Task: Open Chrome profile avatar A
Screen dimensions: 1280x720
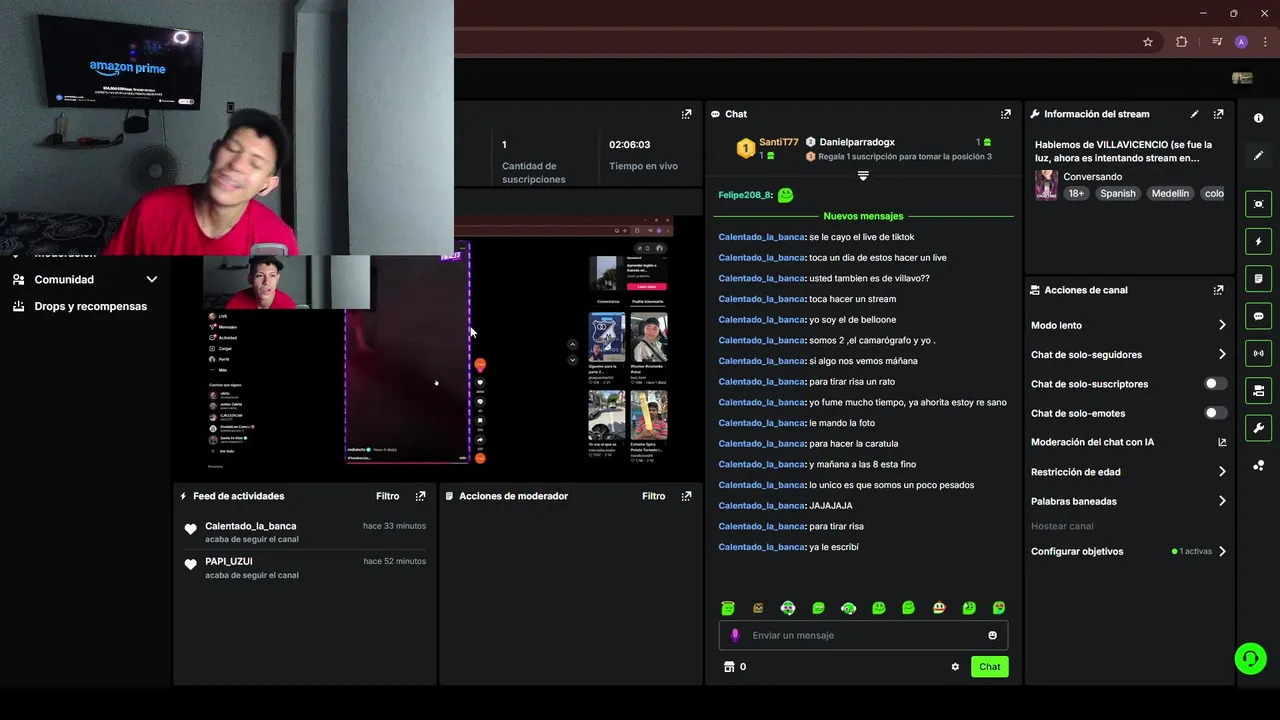Action: pyautogui.click(x=1241, y=42)
